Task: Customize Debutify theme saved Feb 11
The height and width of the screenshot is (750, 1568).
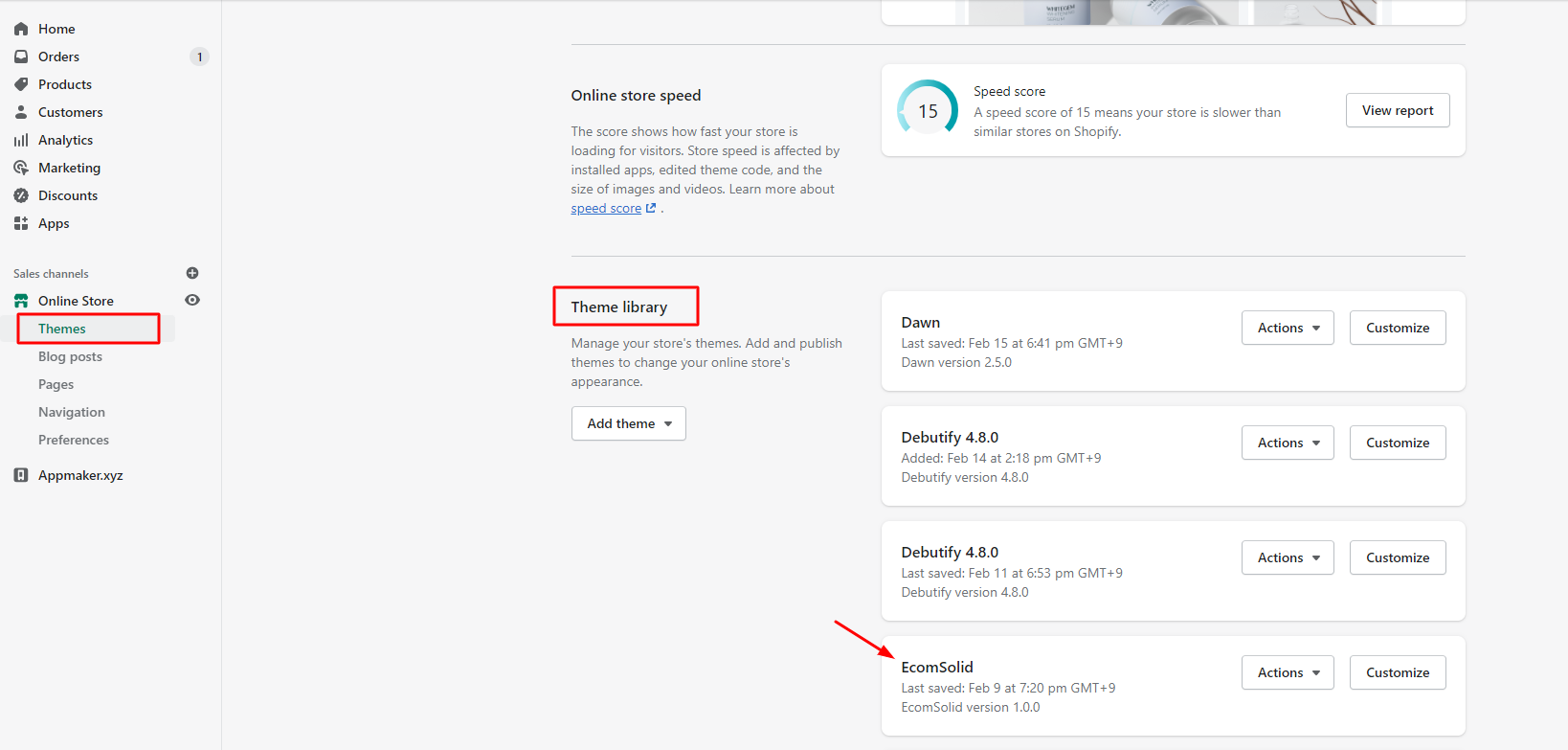Action: (1398, 557)
